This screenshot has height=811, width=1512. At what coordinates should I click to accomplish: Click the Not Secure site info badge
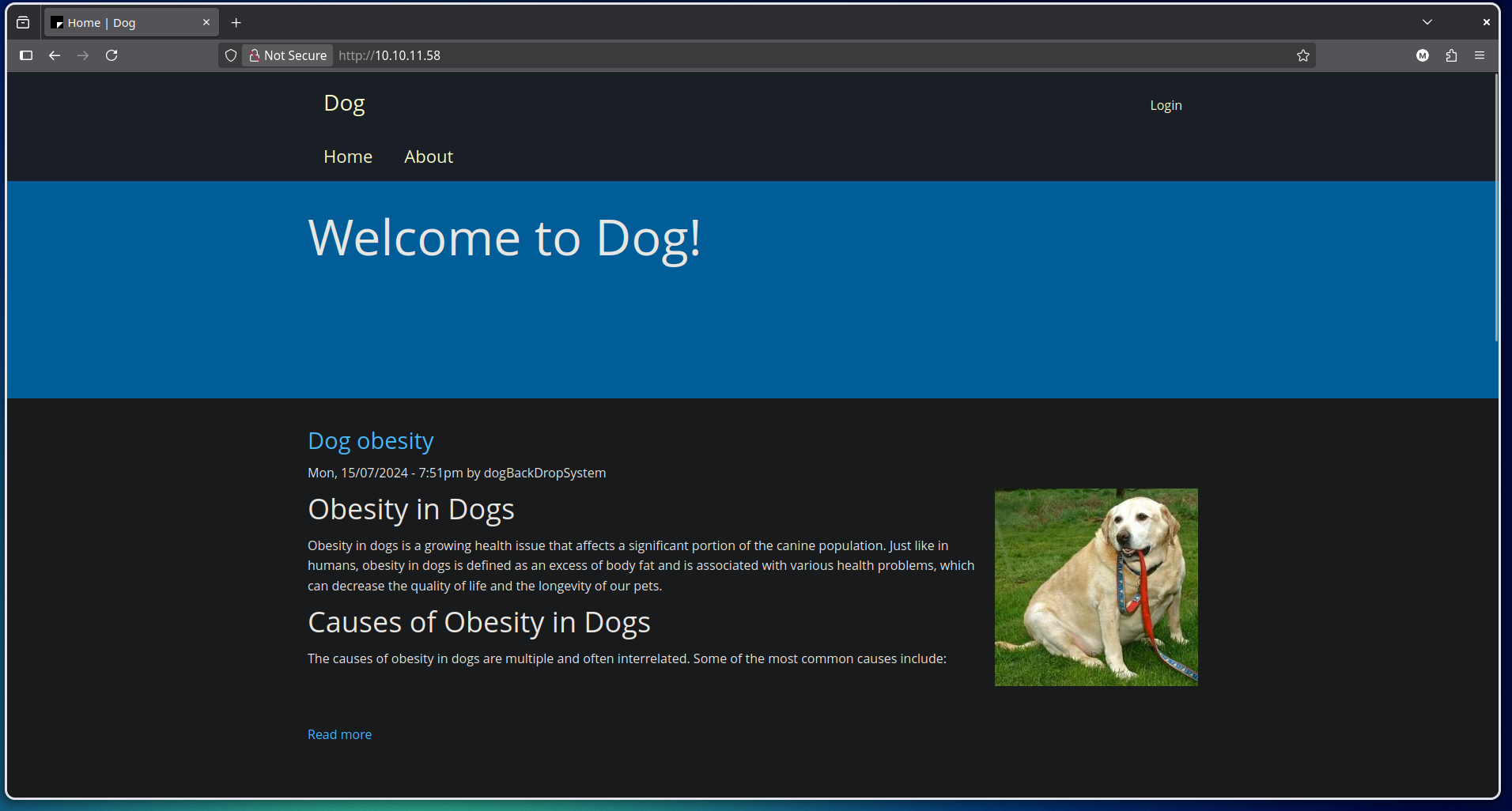(288, 55)
